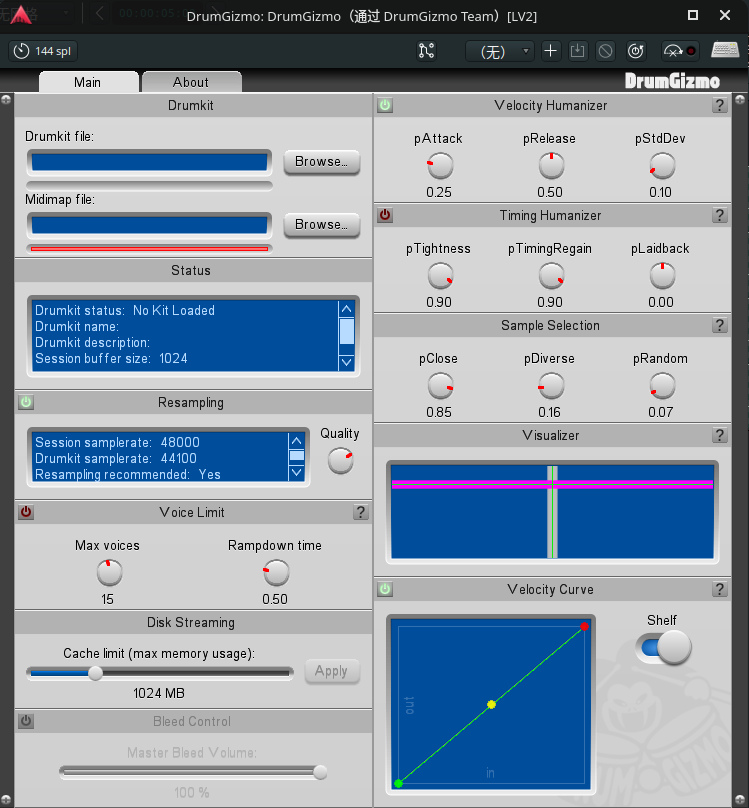Toggle the Bleed Control power button
Screen dimensions: 749x808
tap(26, 721)
